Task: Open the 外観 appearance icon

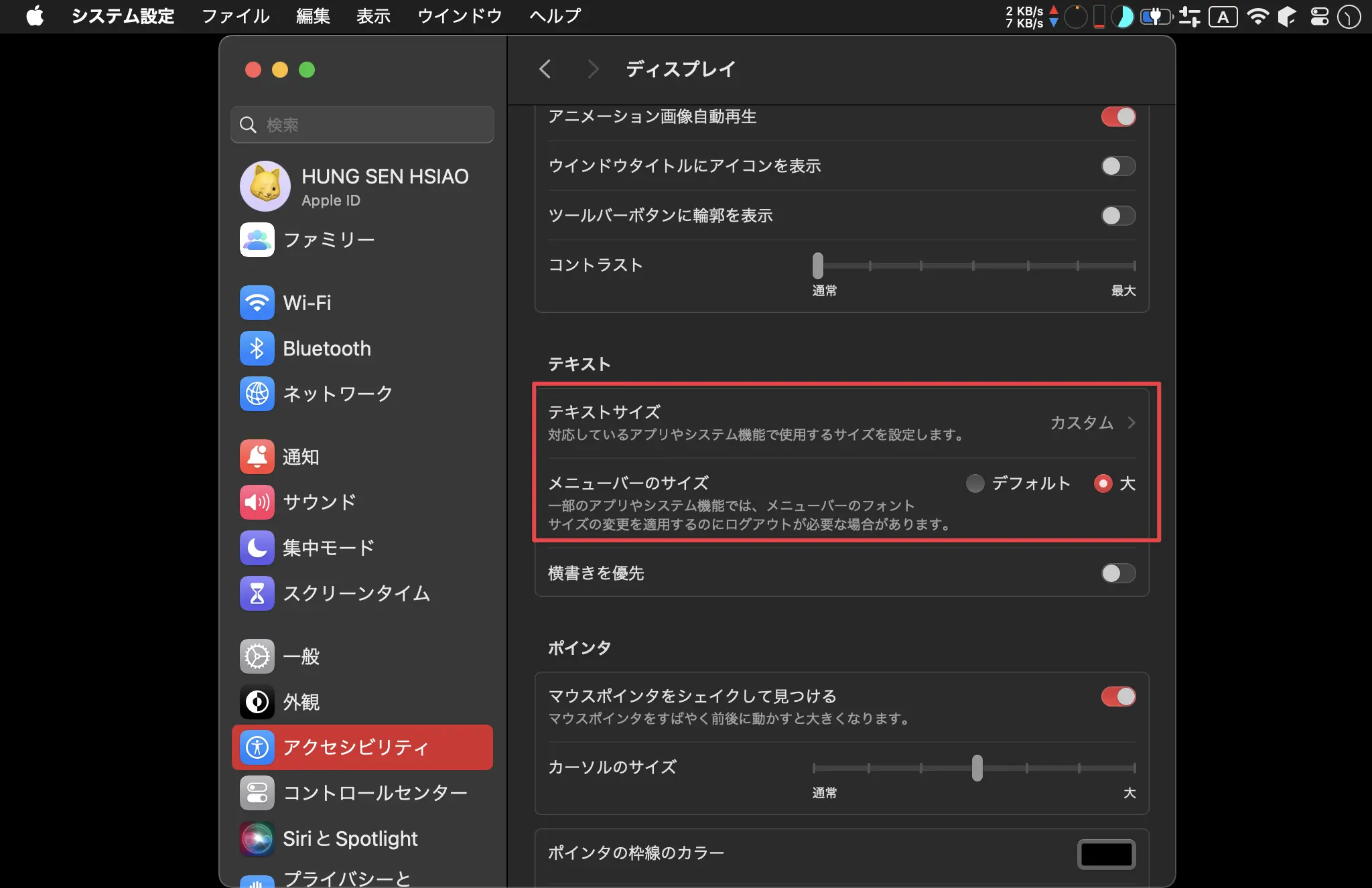Action: [x=257, y=702]
